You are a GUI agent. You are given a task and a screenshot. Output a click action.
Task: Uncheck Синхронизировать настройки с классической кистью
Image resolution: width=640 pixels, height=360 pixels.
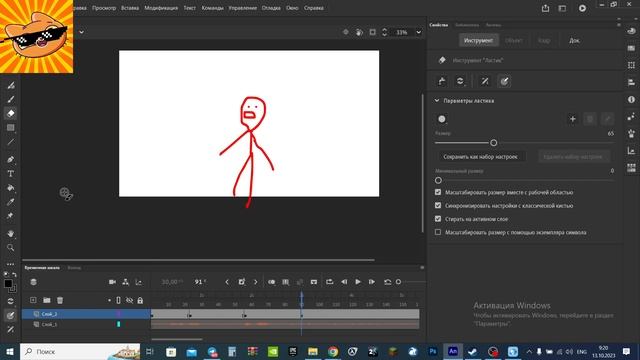(438, 205)
